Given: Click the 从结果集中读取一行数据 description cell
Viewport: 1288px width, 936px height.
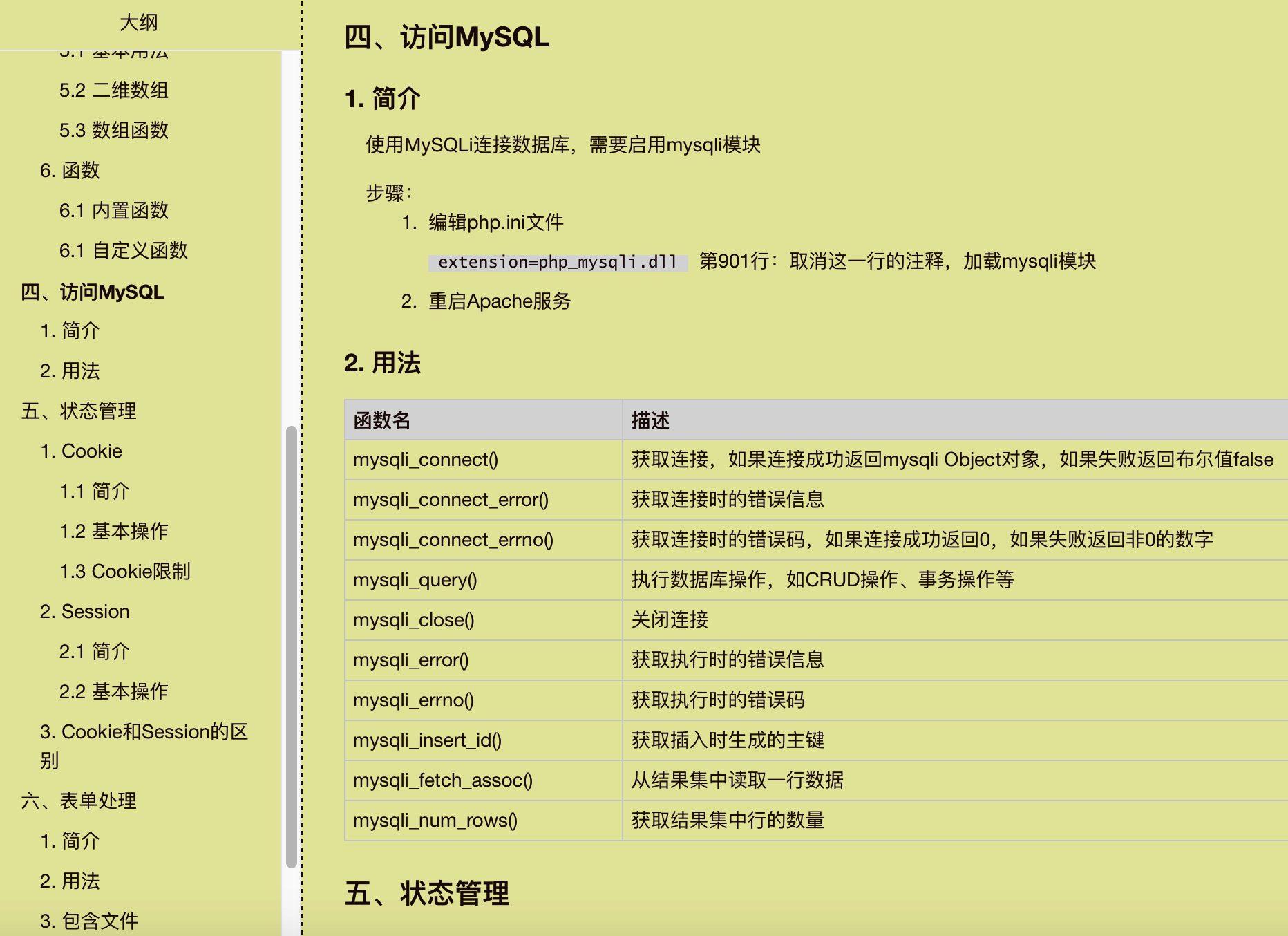Looking at the screenshot, I should coord(955,780).
